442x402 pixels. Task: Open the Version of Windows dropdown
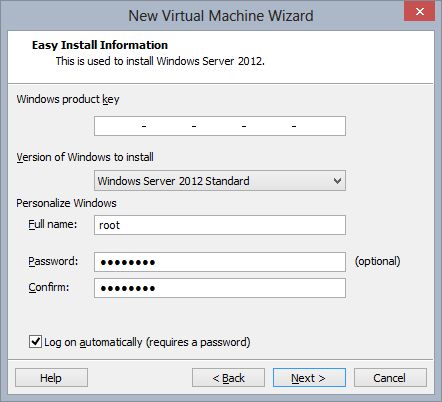tap(220, 181)
